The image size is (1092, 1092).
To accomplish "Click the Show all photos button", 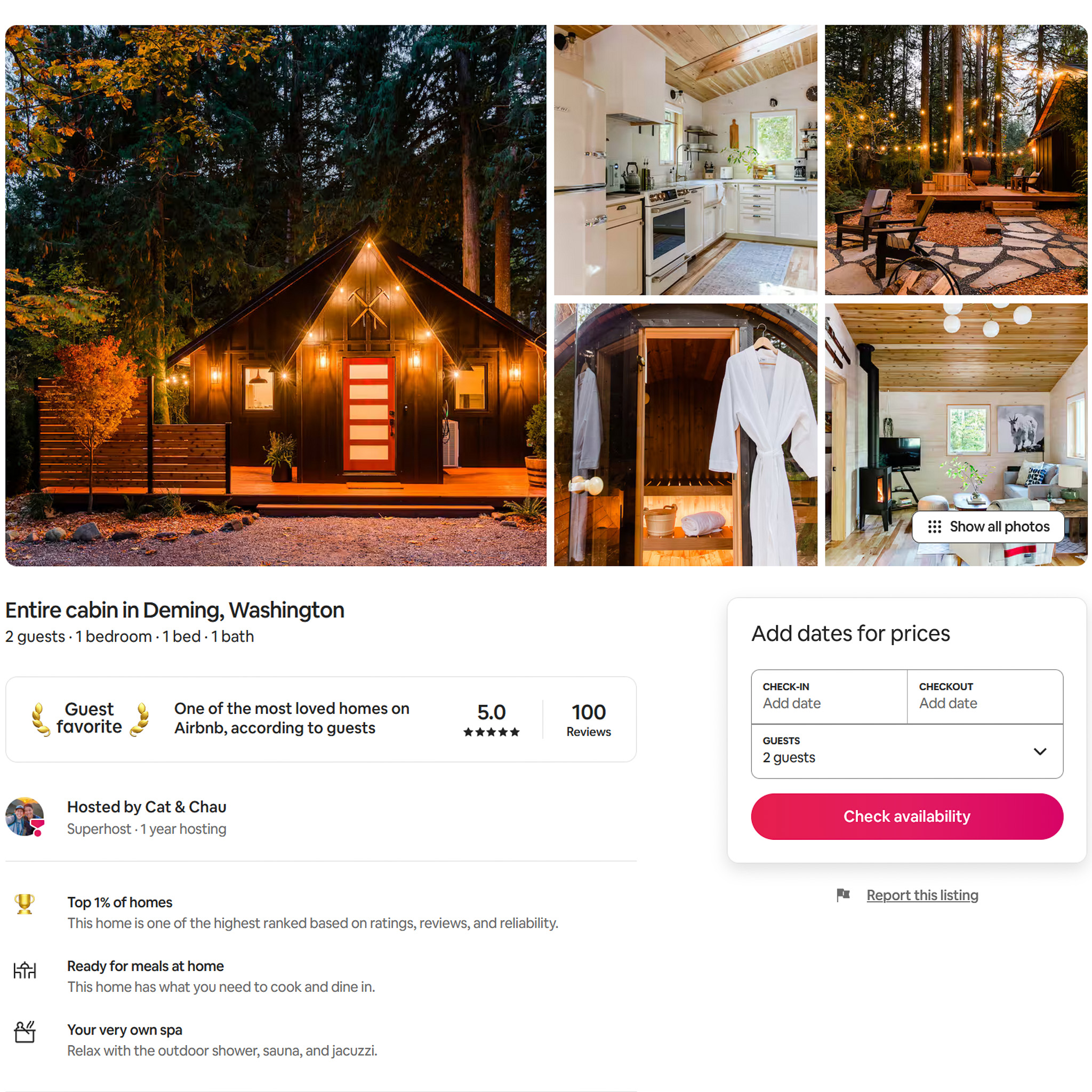I will point(988,527).
